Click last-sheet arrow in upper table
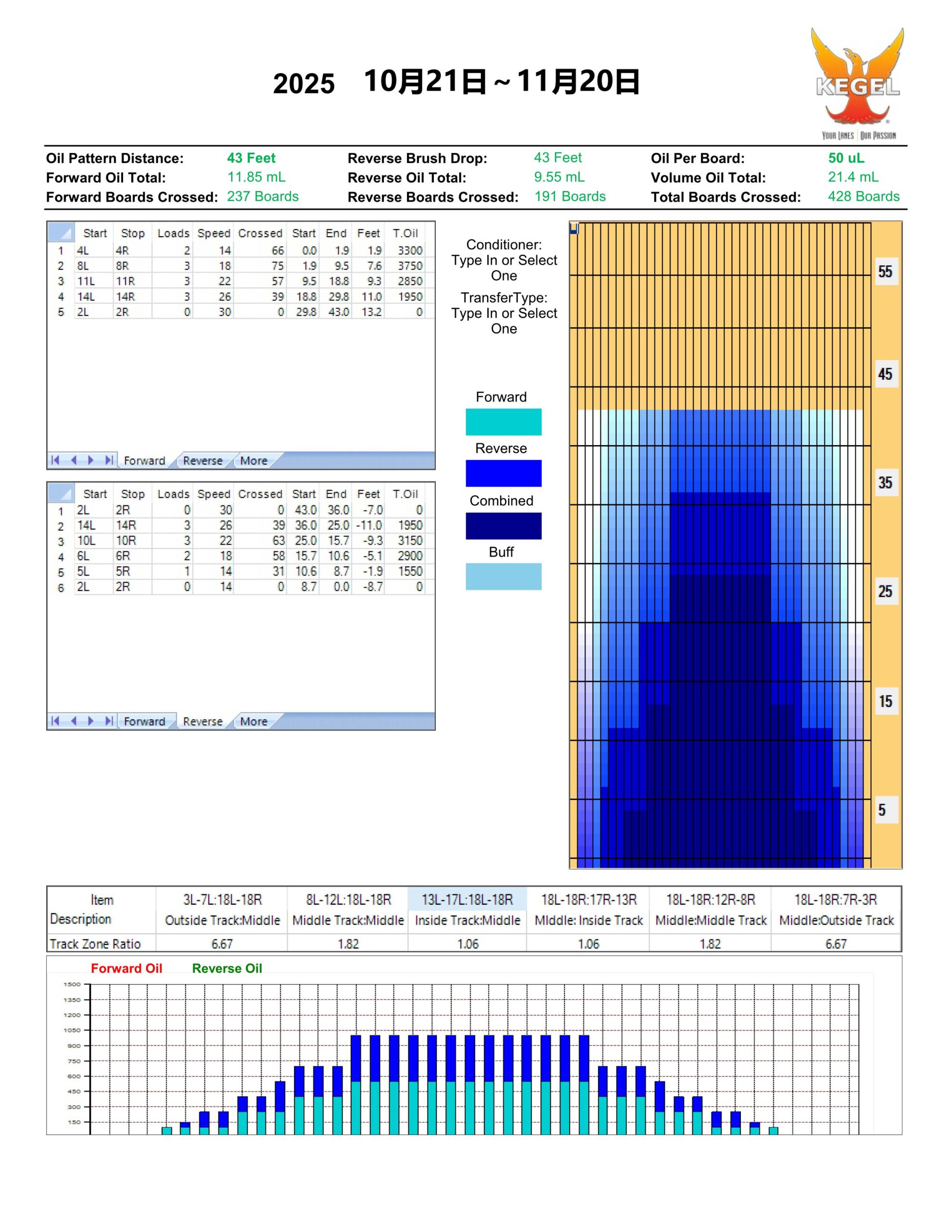952x1232 pixels. (109, 460)
